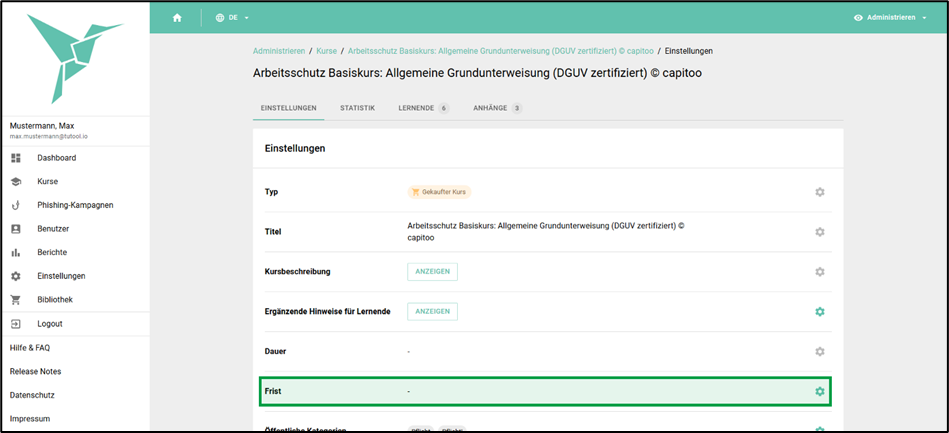Open the DE language dropdown
The height and width of the screenshot is (433, 949).
[233, 18]
